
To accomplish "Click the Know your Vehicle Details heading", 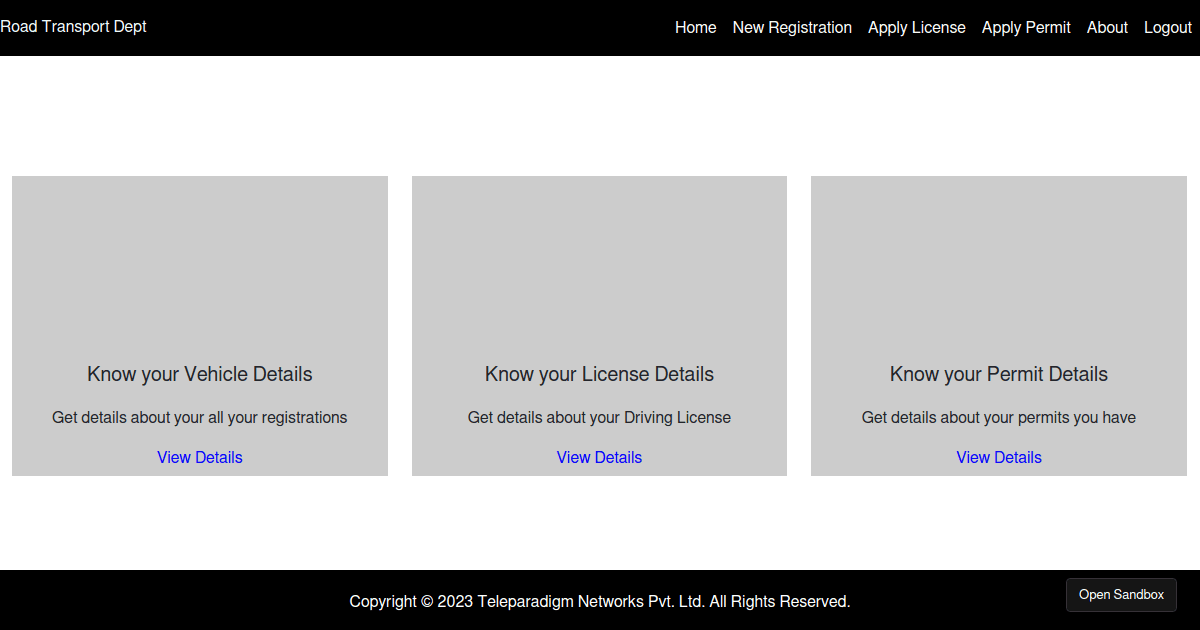I will coord(200,374).
